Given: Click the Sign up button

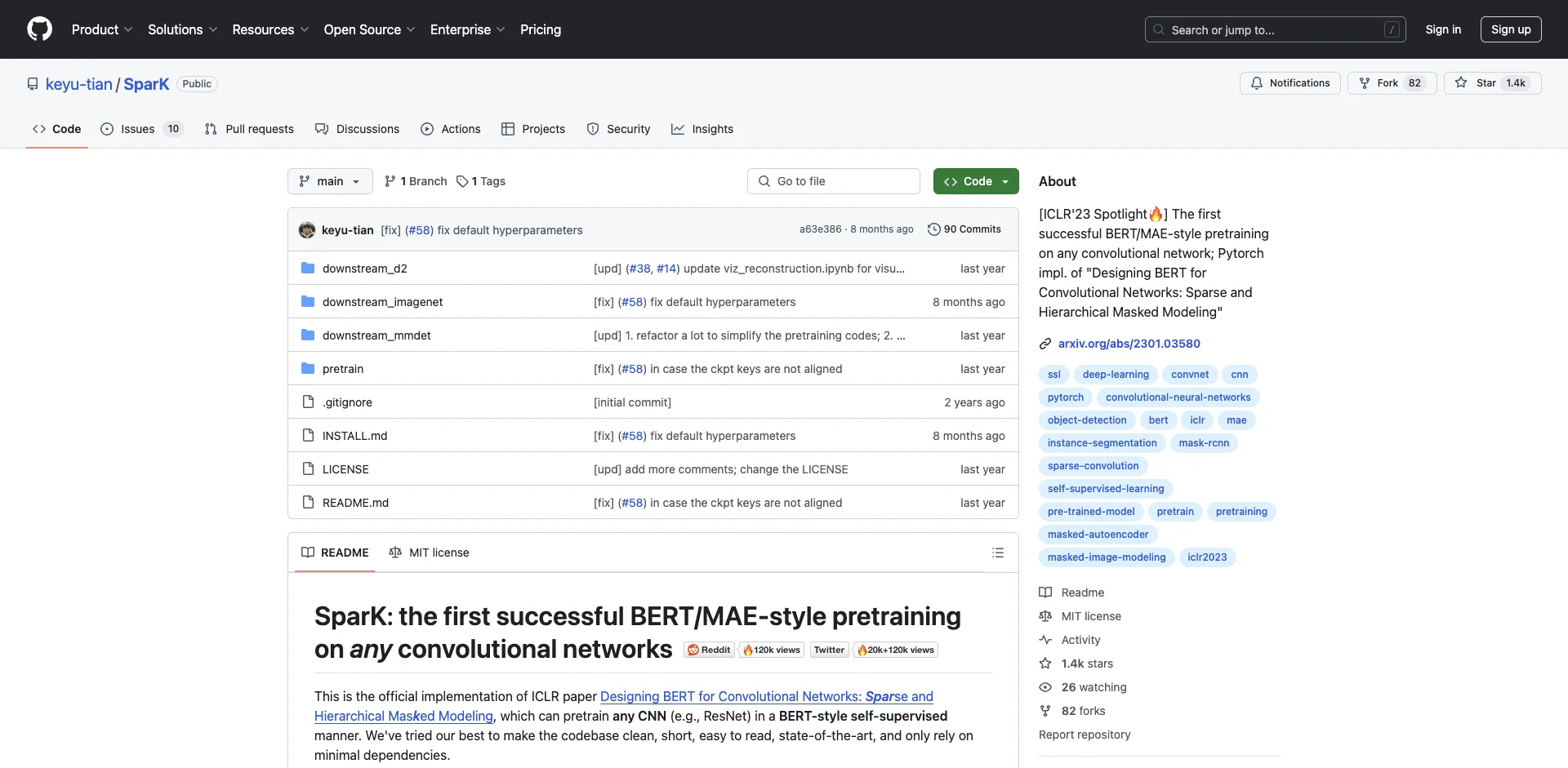Looking at the screenshot, I should (x=1511, y=29).
